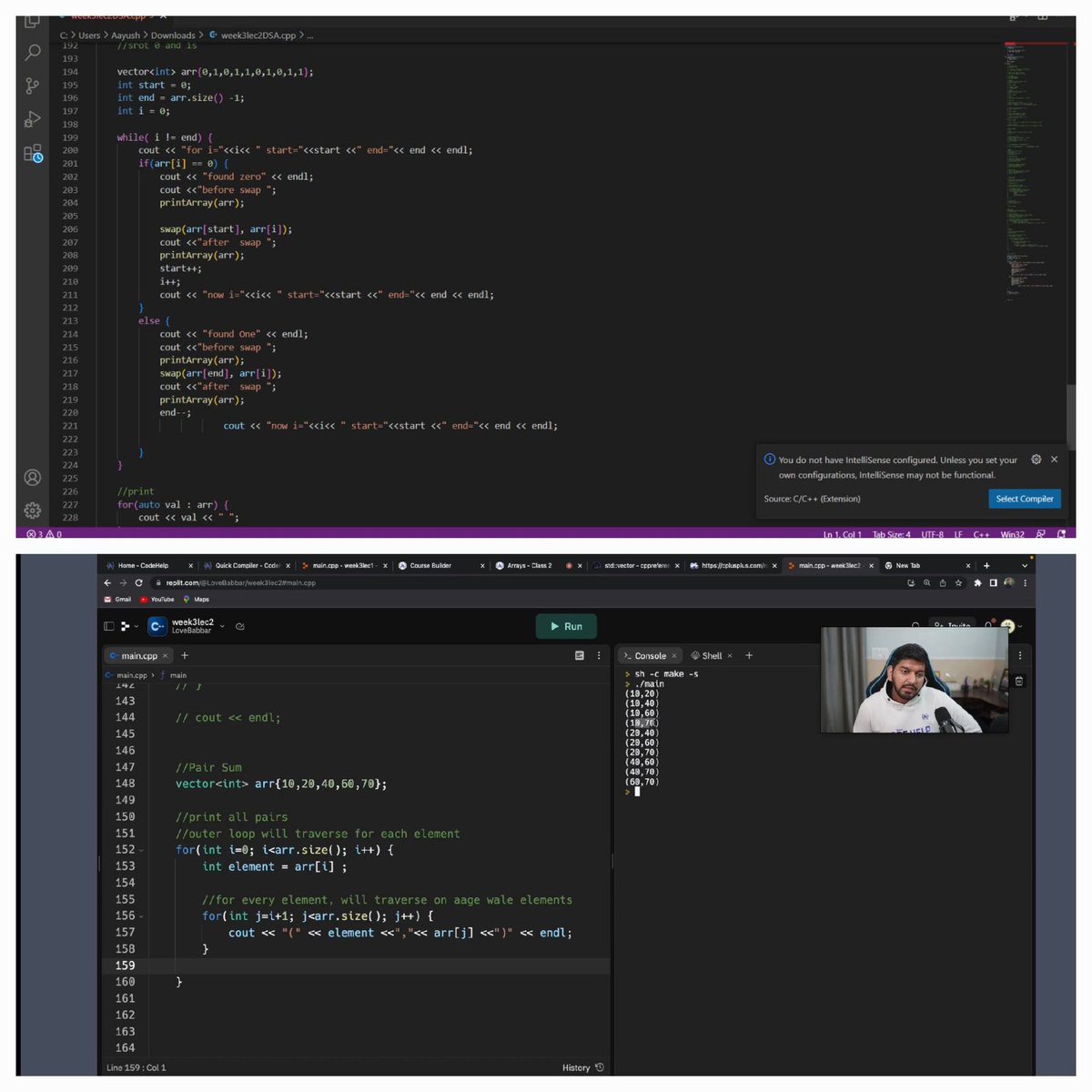Click the Split Editor icon in the editor toolbar
The image size is (1092, 1092).
click(1013, 15)
